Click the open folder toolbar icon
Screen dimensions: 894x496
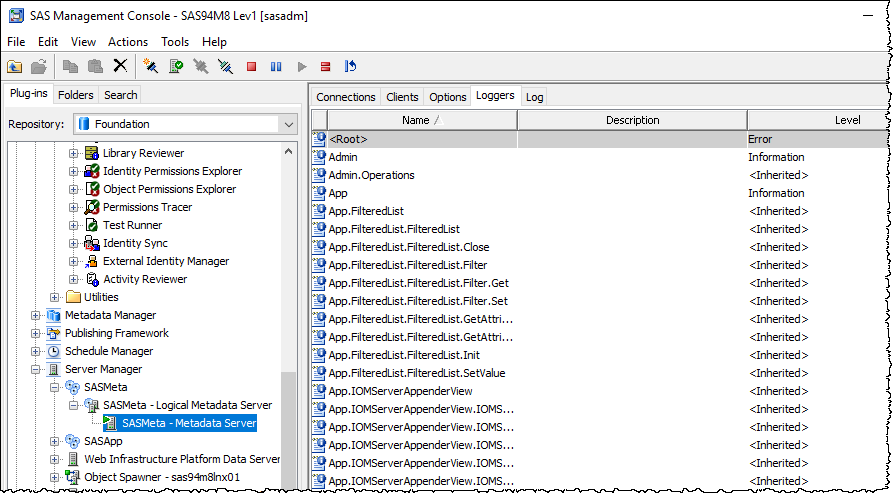(39, 67)
